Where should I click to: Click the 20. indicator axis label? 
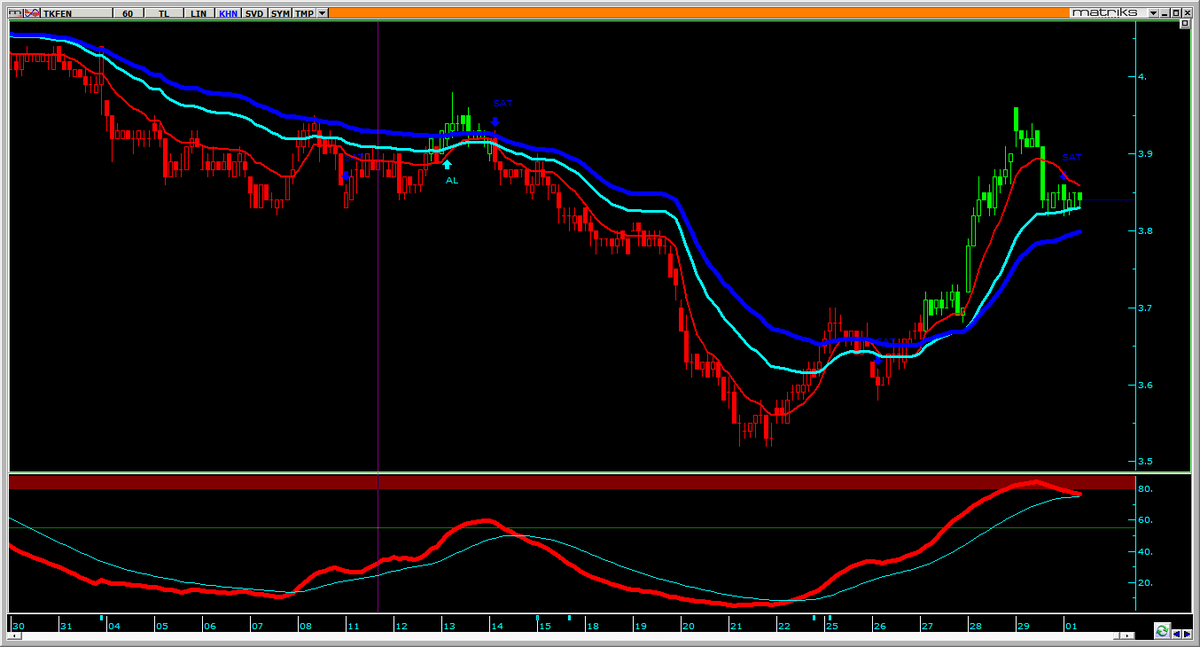click(x=1147, y=583)
